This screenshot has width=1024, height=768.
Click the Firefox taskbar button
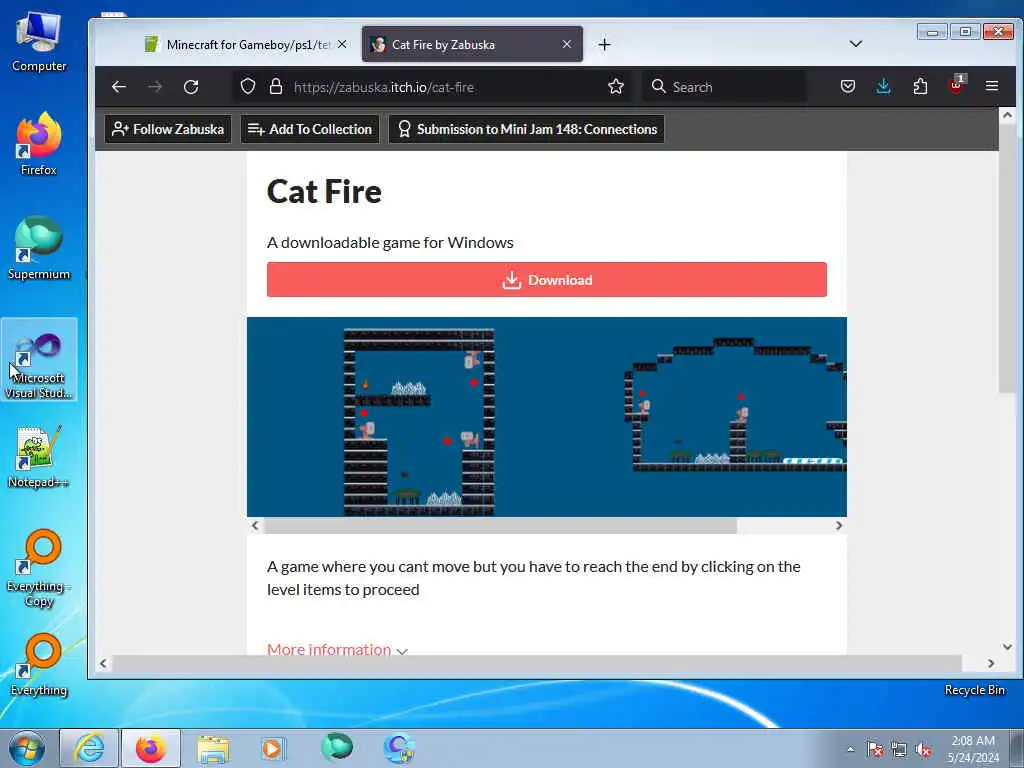click(151, 748)
